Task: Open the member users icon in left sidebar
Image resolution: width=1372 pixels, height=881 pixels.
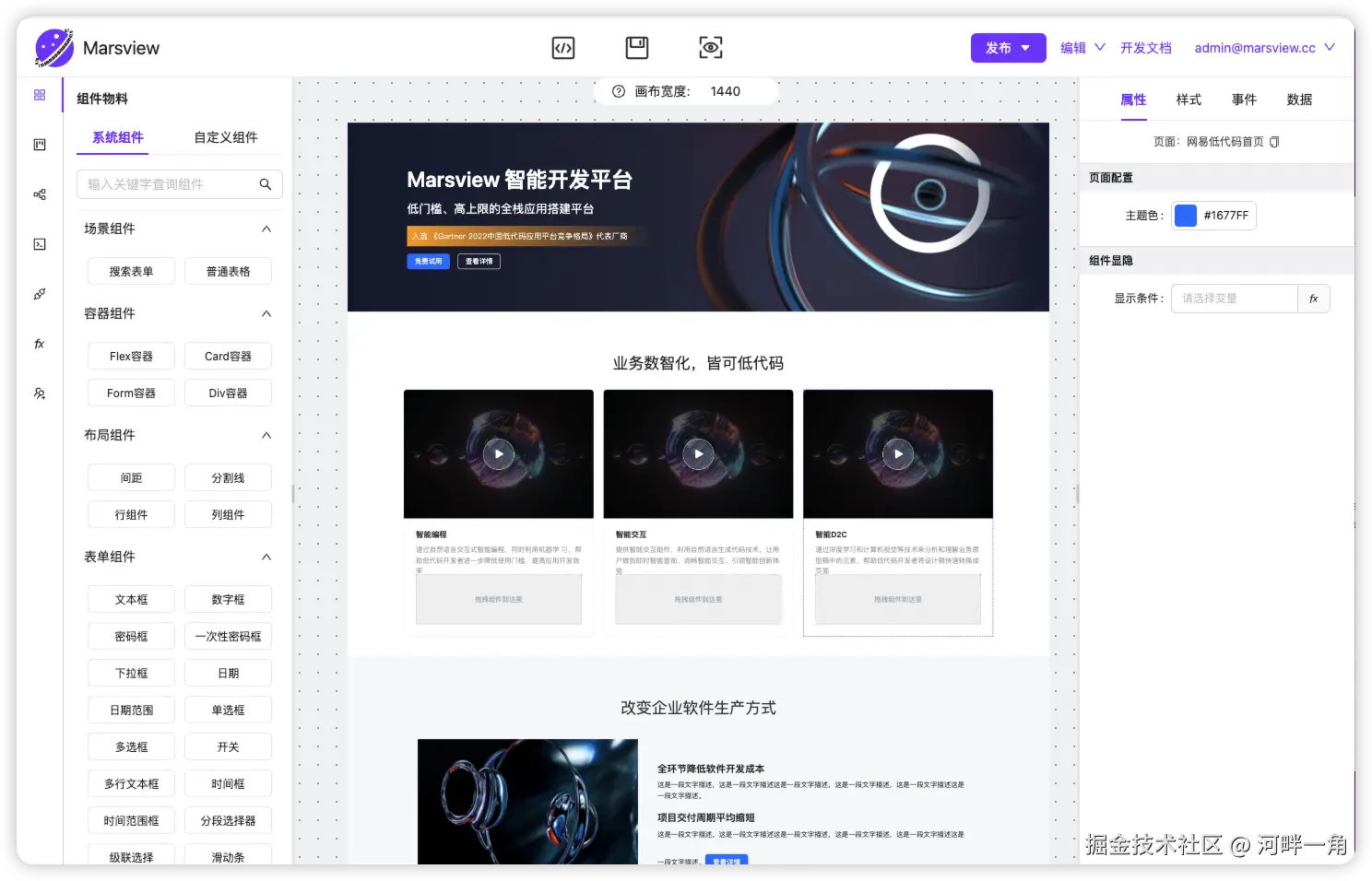Action: pyautogui.click(x=40, y=394)
